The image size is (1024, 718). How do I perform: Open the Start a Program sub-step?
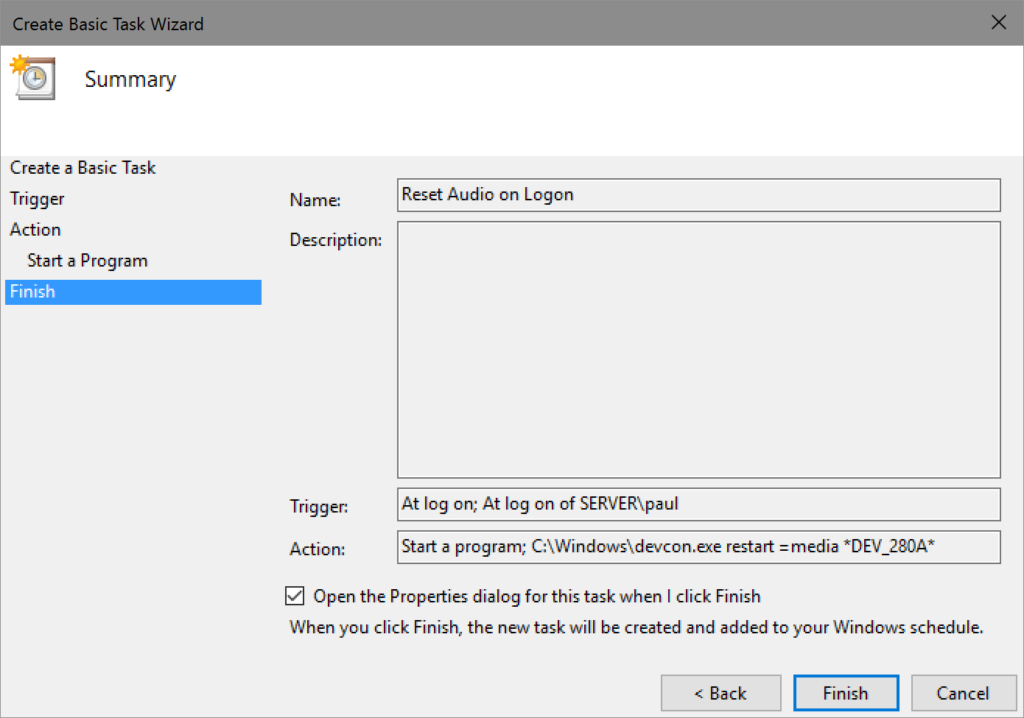coord(87,261)
